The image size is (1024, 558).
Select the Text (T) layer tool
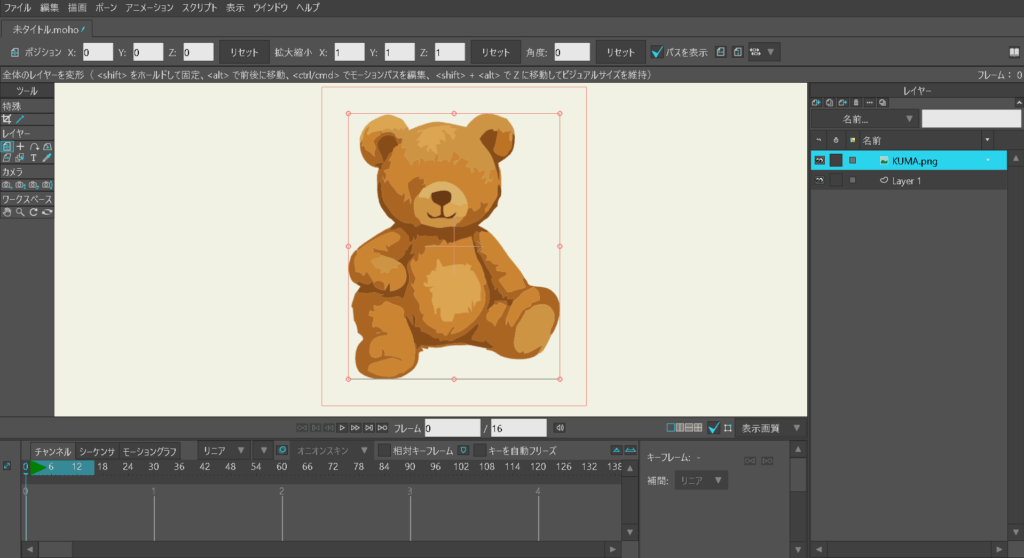click(x=33, y=158)
